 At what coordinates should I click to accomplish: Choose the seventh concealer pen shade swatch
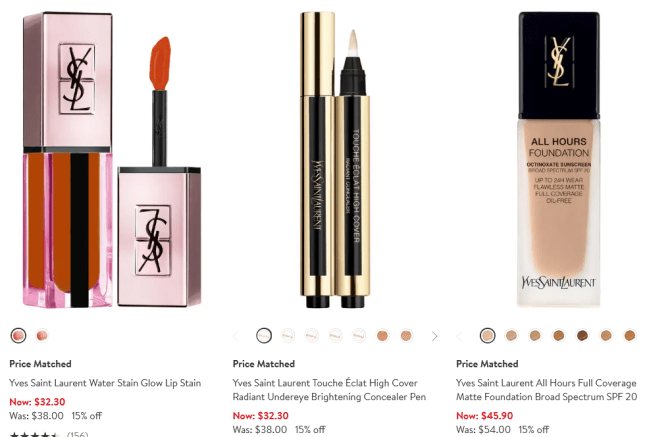pos(406,335)
